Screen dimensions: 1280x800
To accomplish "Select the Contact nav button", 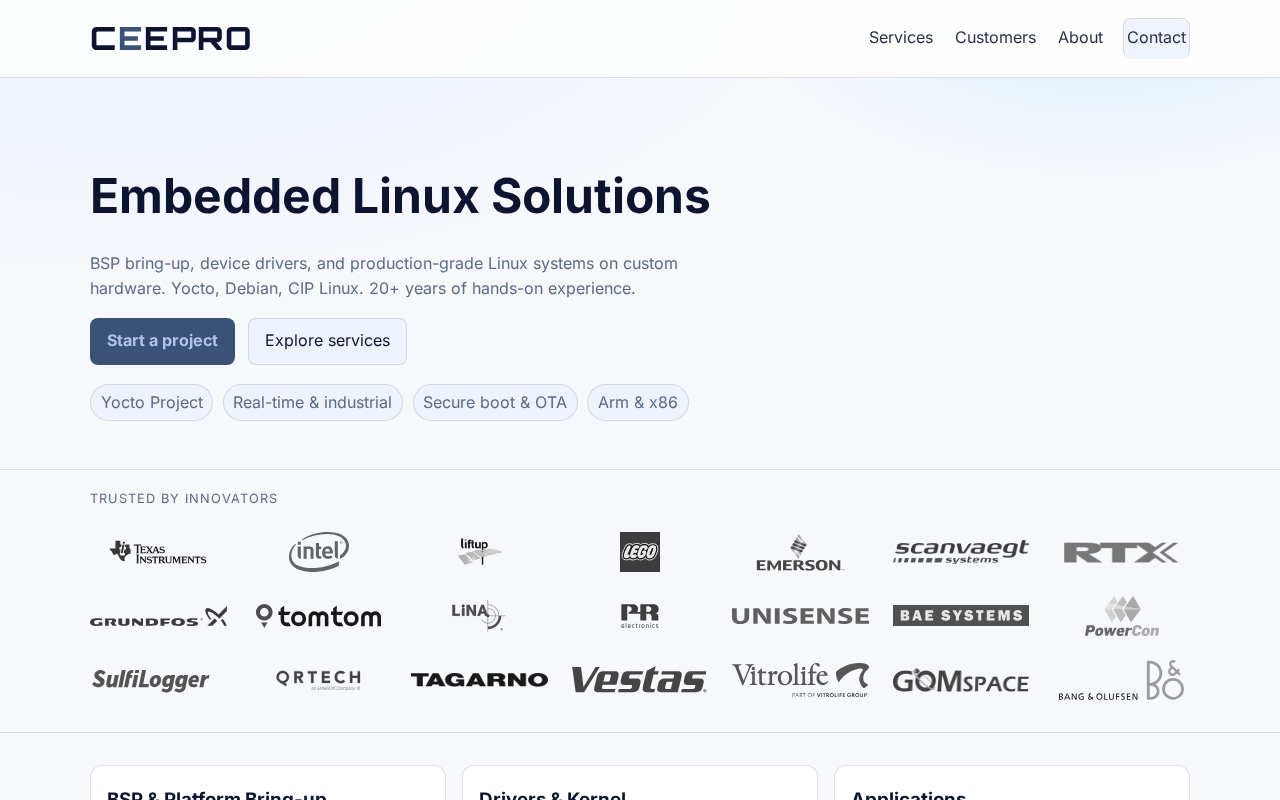I will [x=1156, y=38].
